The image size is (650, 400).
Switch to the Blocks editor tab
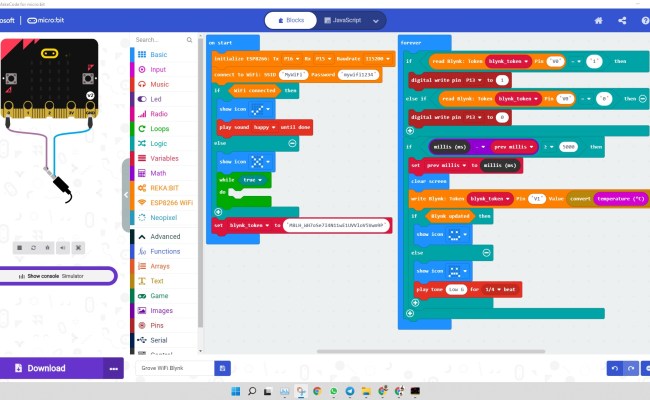[x=291, y=20]
